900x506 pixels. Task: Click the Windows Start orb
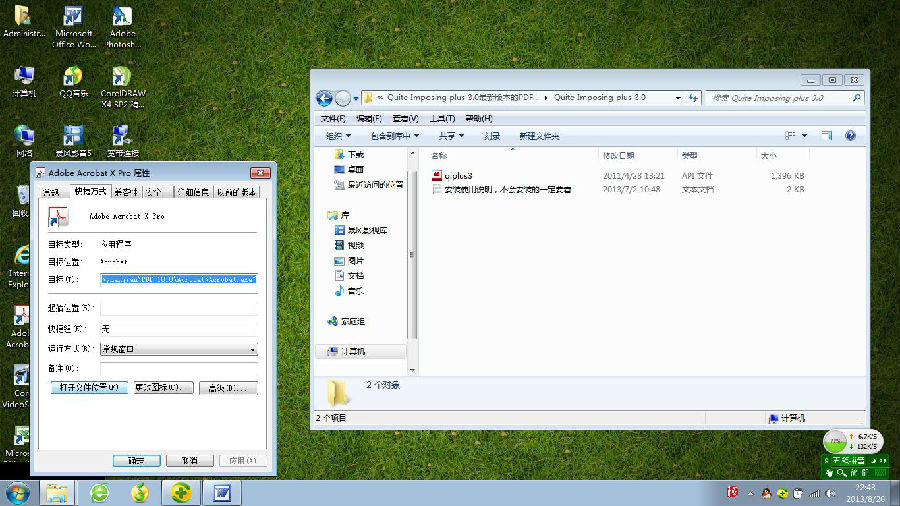click(x=17, y=493)
